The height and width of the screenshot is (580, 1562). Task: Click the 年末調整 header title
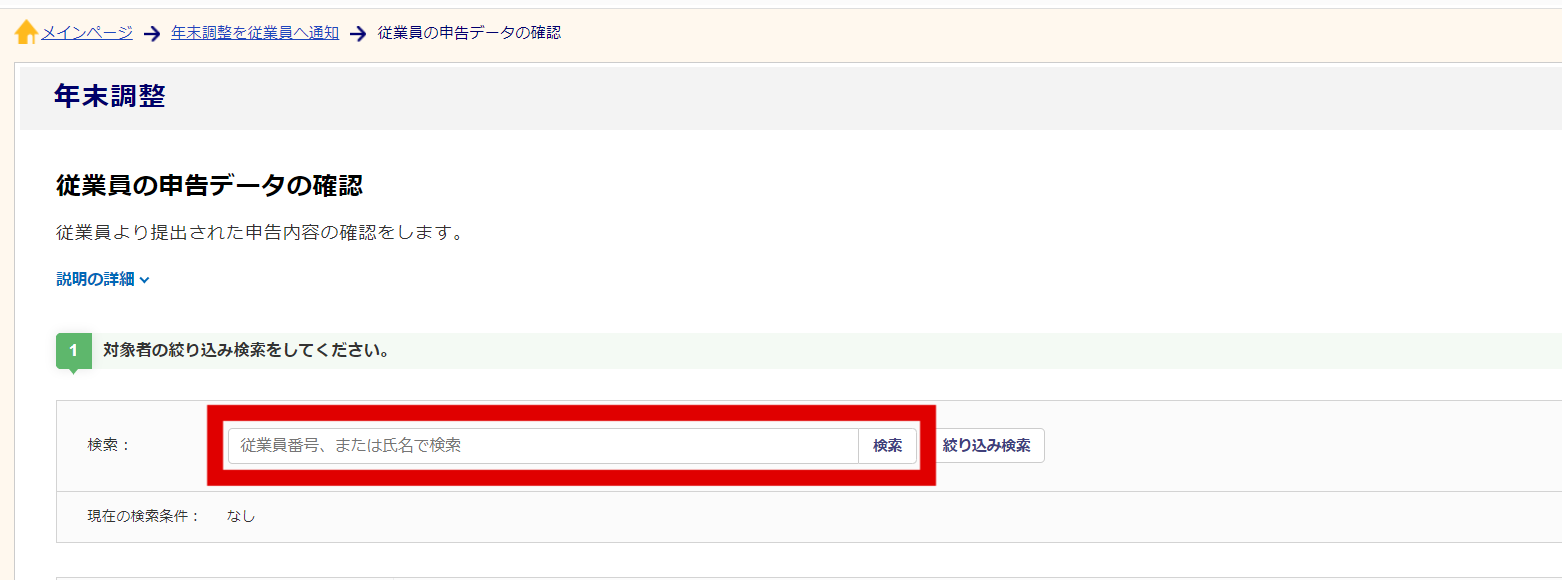pyautogui.click(x=109, y=96)
